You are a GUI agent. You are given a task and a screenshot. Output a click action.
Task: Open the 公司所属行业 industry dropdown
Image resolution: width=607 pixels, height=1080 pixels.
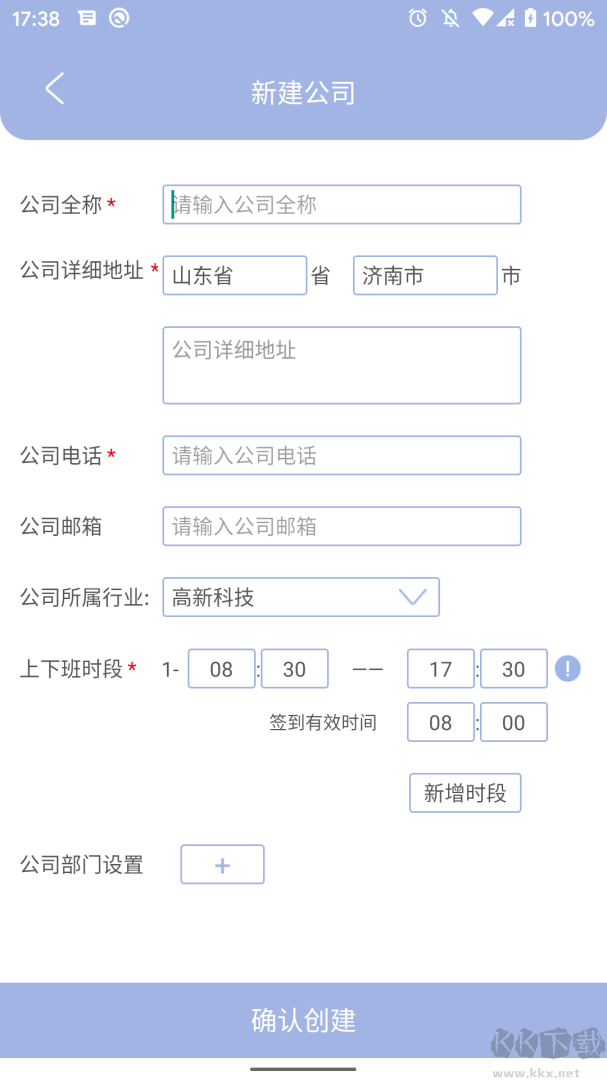coord(301,597)
